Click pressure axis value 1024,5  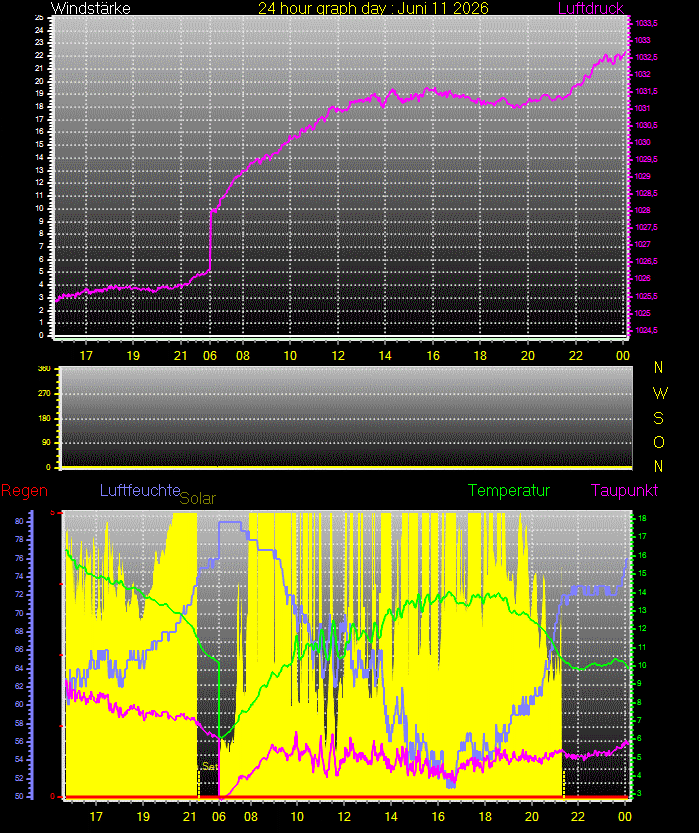[x=646, y=330]
